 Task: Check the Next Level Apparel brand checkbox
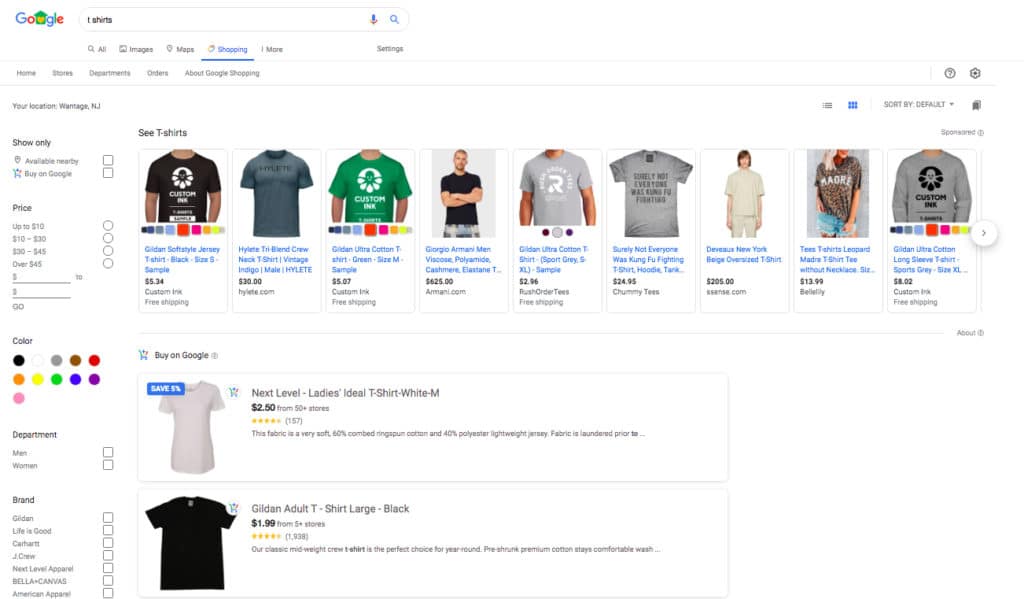pos(108,568)
